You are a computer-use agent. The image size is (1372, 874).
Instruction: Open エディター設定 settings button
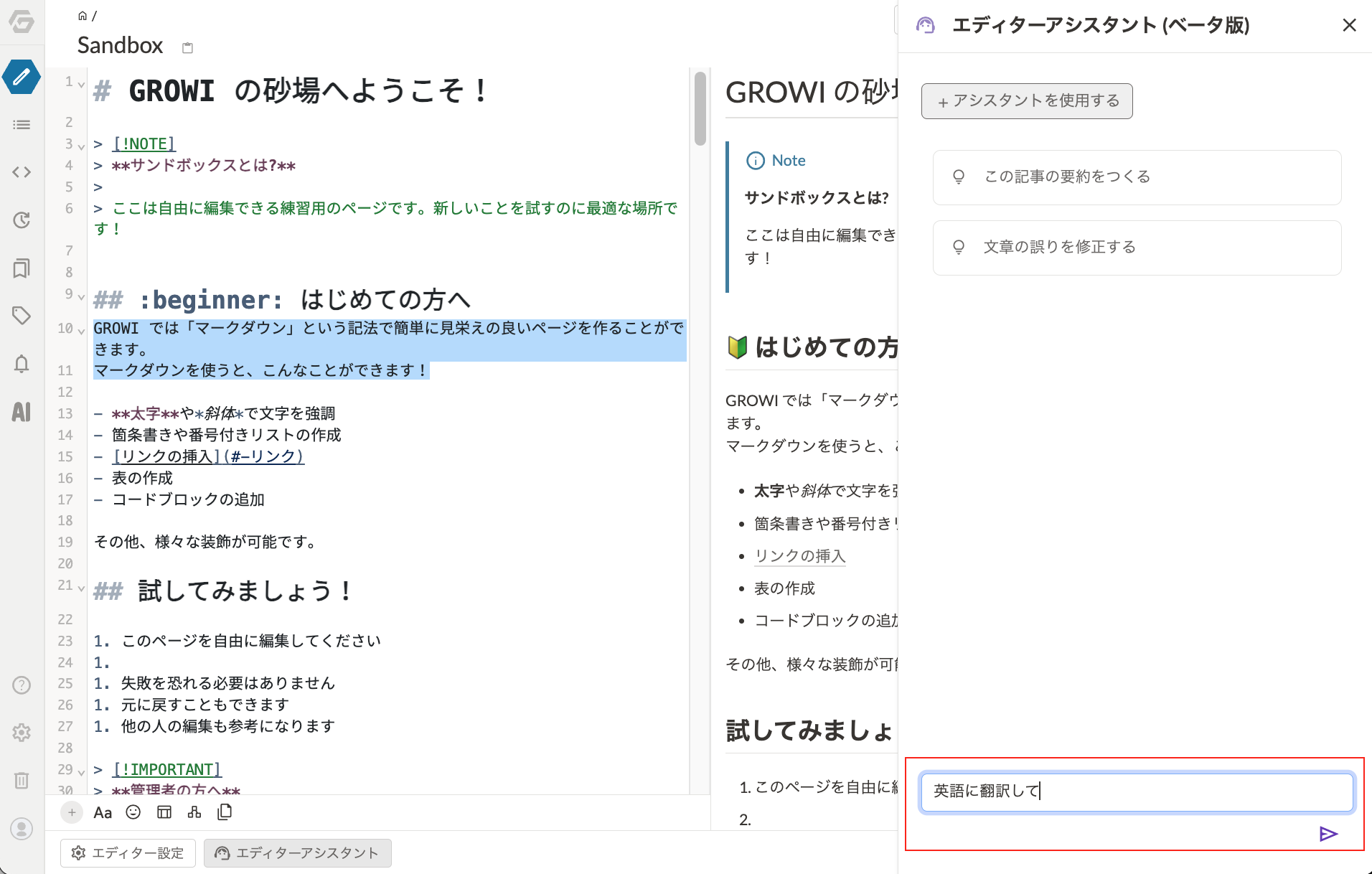[128, 853]
